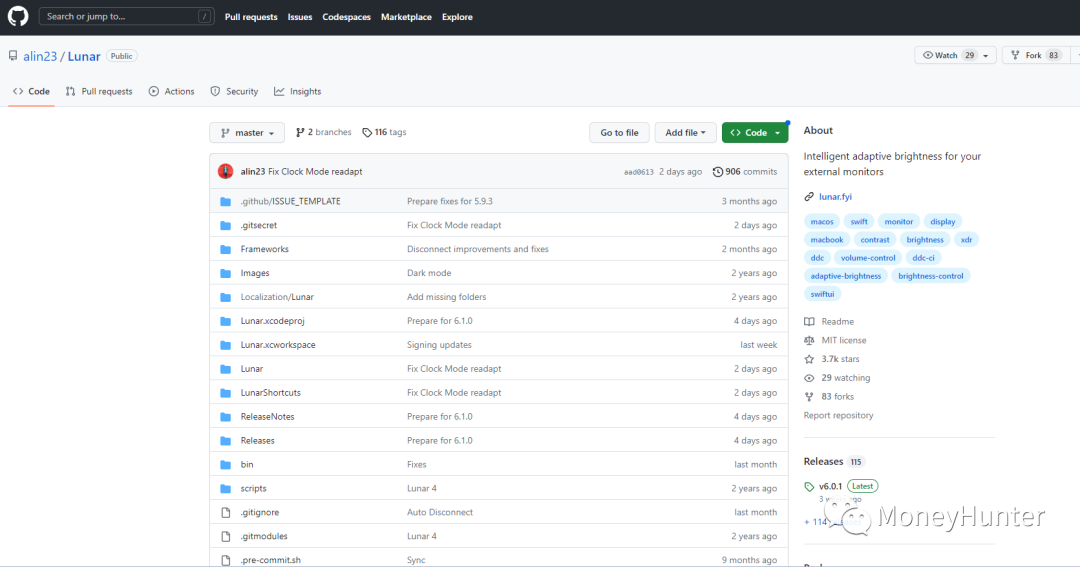
Task: Open Marketplace in the top navigation
Action: tap(406, 17)
